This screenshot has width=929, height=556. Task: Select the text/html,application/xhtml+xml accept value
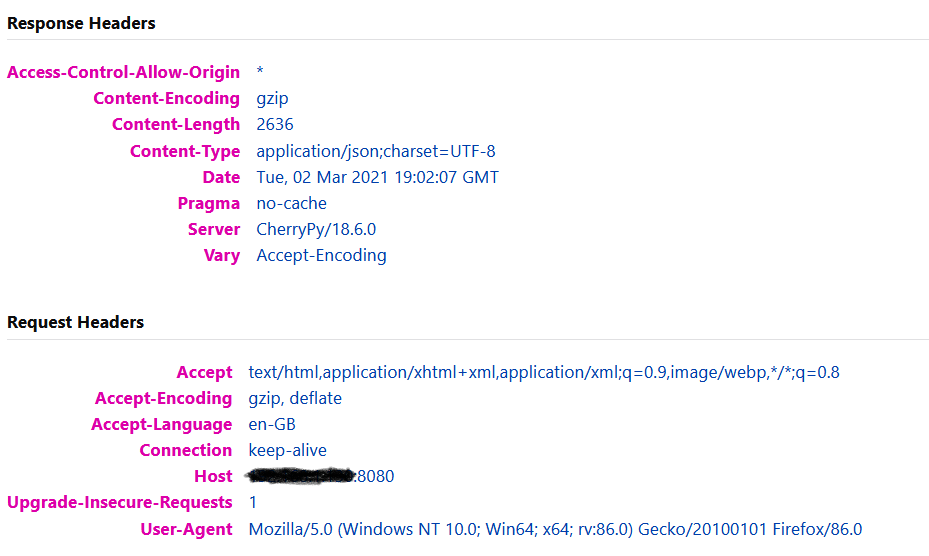(544, 372)
